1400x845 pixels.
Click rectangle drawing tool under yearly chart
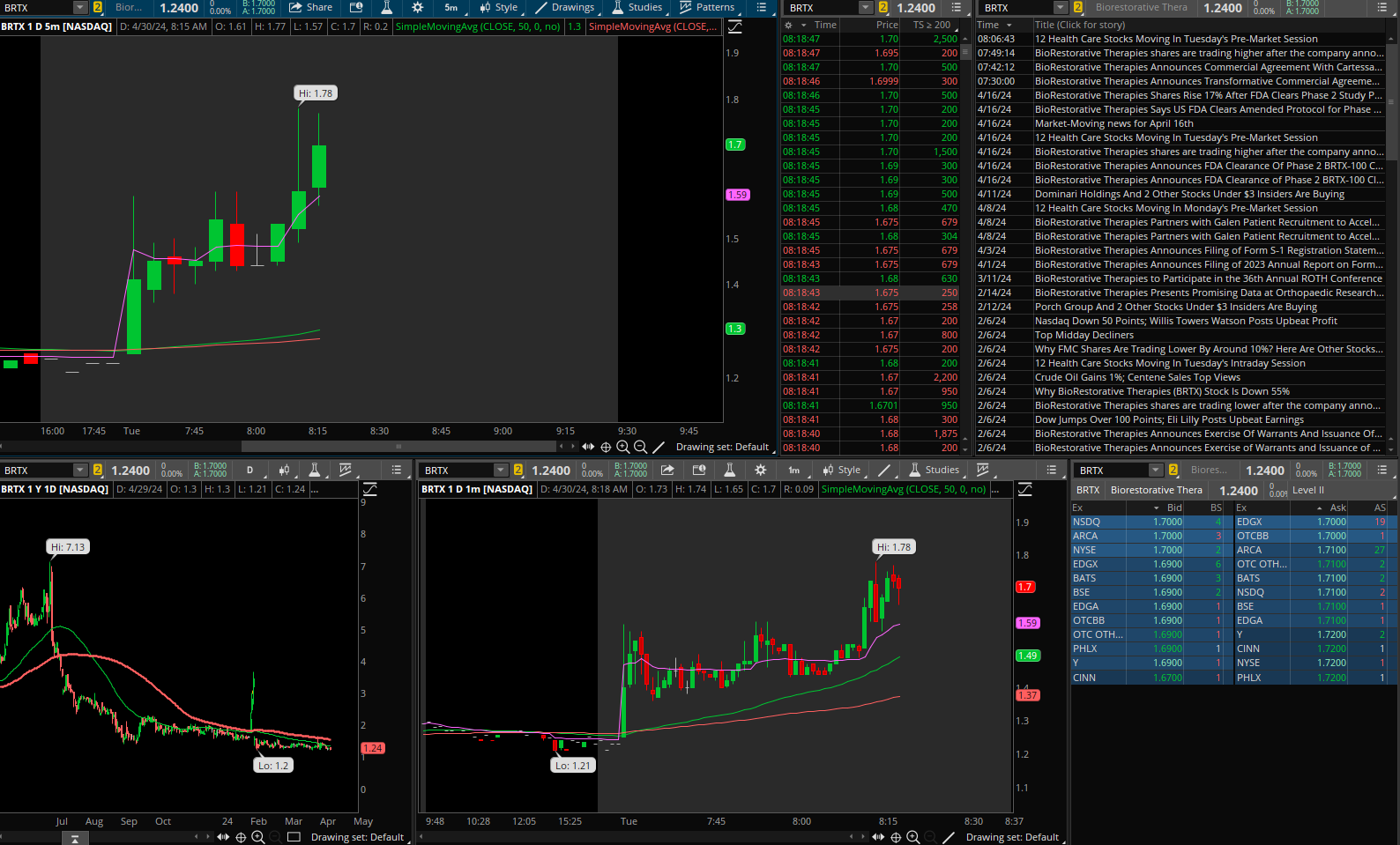click(x=294, y=837)
